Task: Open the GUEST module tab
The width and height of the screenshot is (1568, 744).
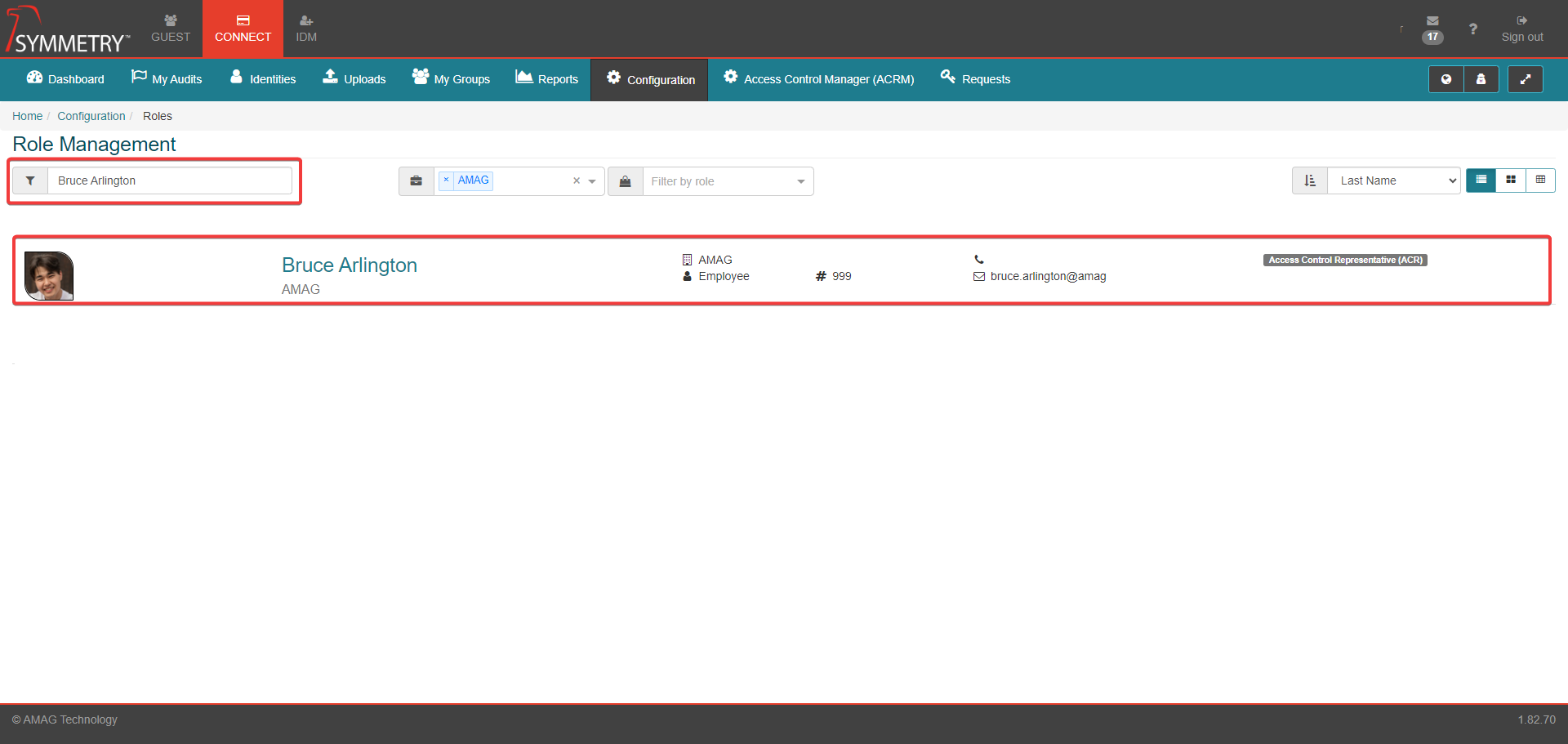Action: point(171,29)
